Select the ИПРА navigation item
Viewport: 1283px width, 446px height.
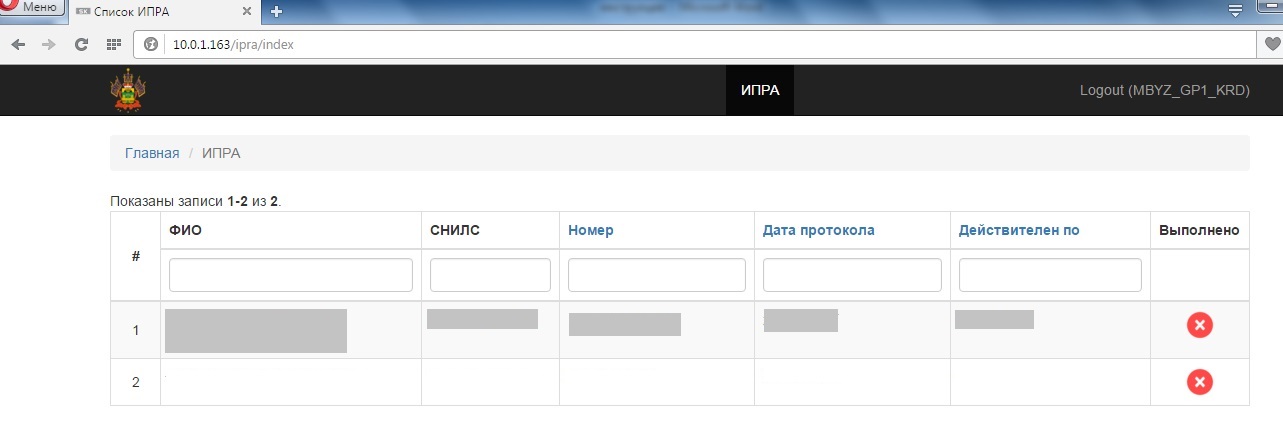click(759, 90)
